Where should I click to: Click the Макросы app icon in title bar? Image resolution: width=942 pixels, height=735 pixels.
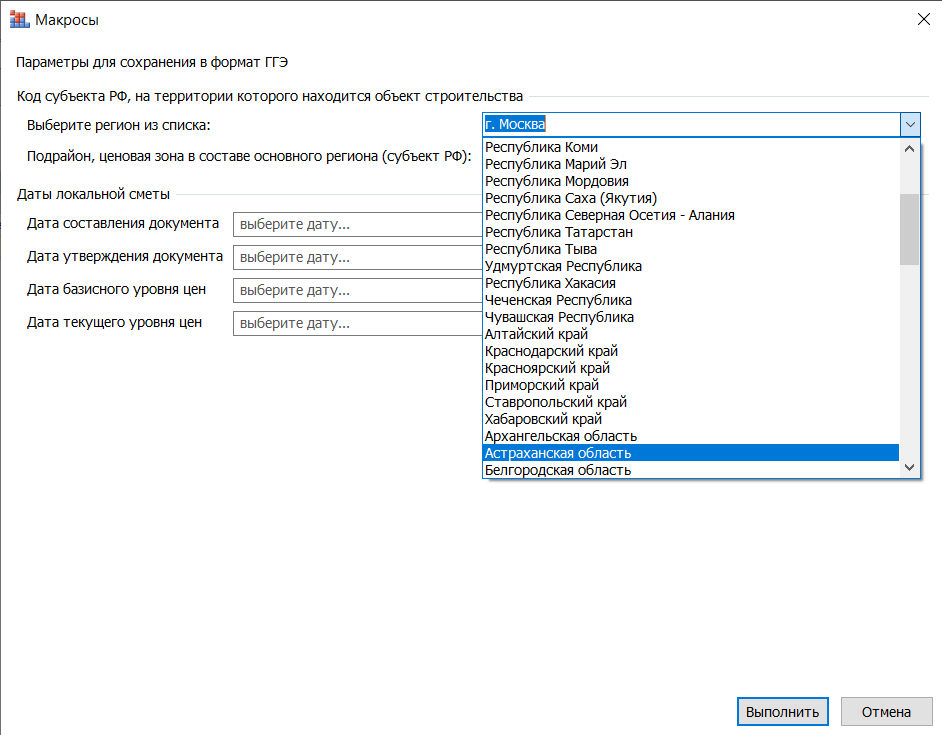click(x=18, y=19)
